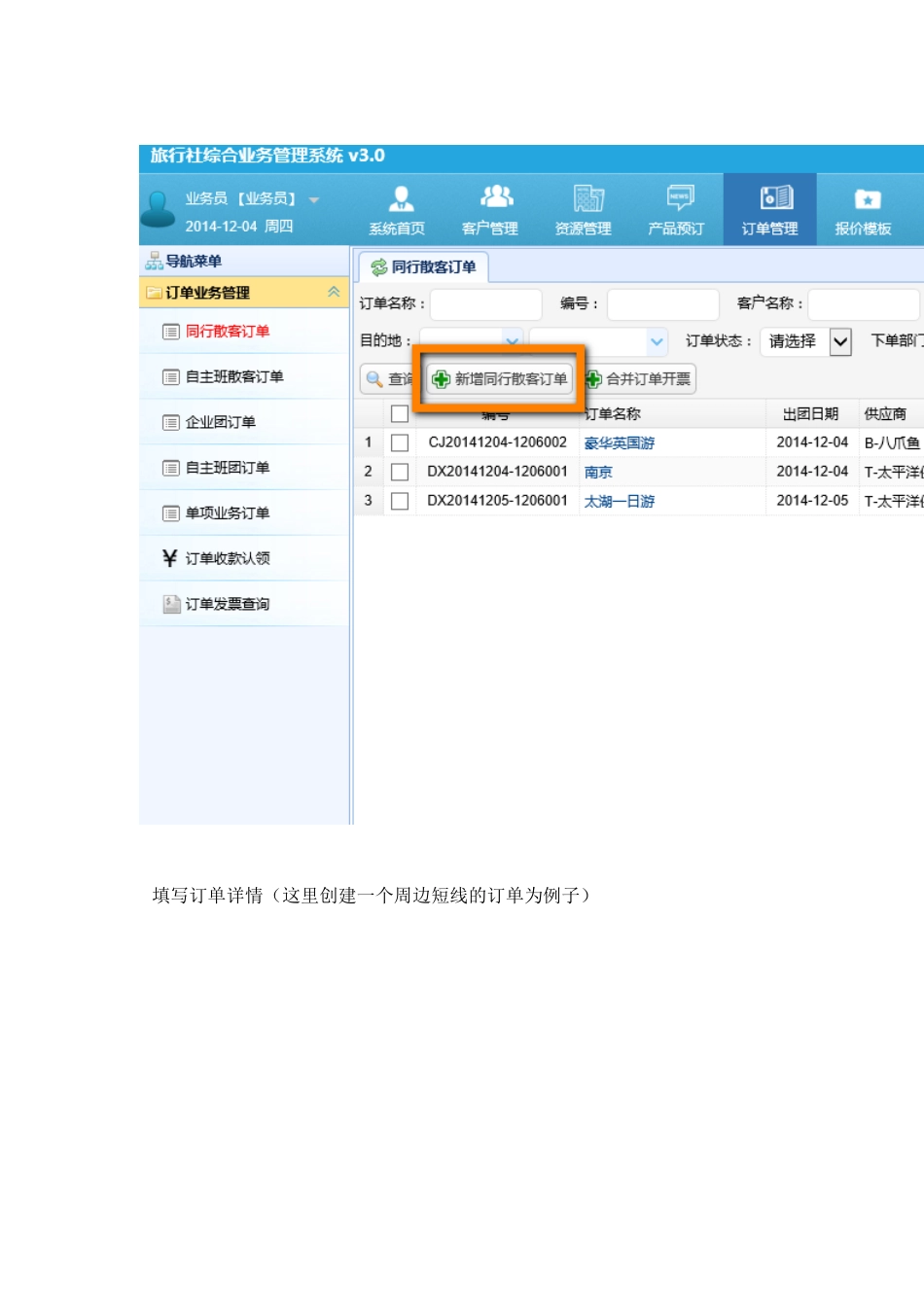The image size is (924, 1307).
Task: Check the row CJ20141204-1206002 checkbox
Action: coord(399,442)
